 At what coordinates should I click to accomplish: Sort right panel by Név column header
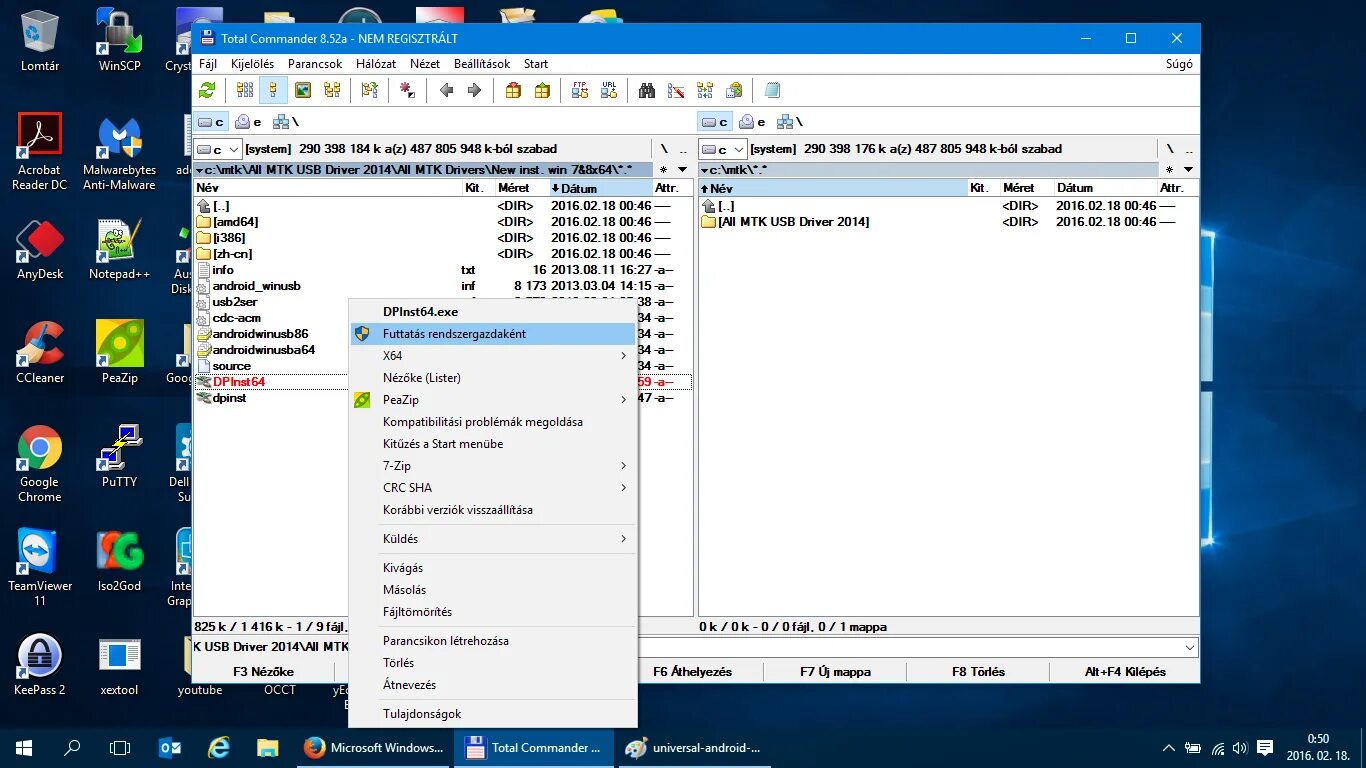[x=833, y=188]
